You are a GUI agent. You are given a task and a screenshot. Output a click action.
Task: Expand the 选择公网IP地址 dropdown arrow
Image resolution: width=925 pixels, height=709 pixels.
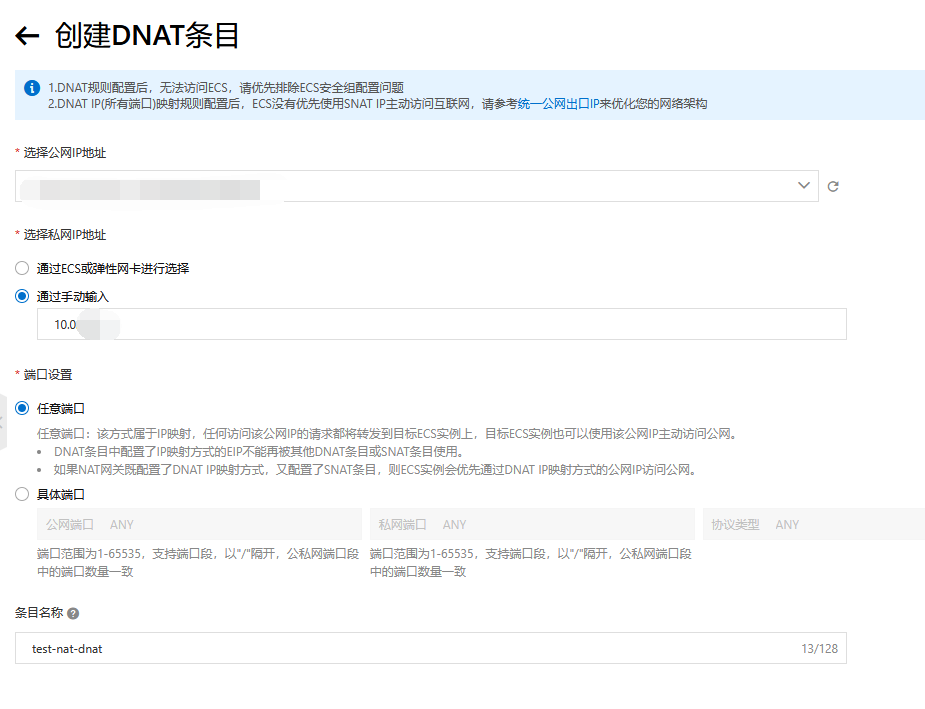[803, 186]
